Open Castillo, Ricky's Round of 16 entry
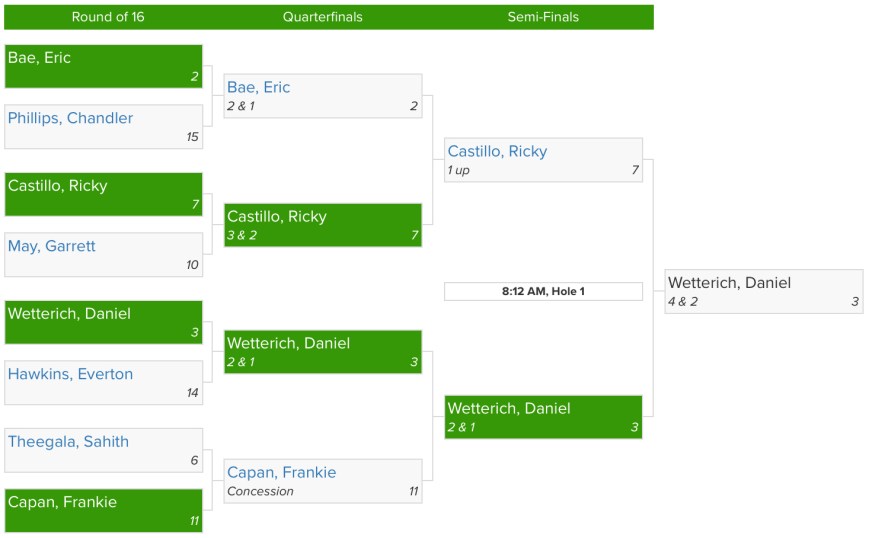This screenshot has width=869, height=538. click(x=58, y=186)
